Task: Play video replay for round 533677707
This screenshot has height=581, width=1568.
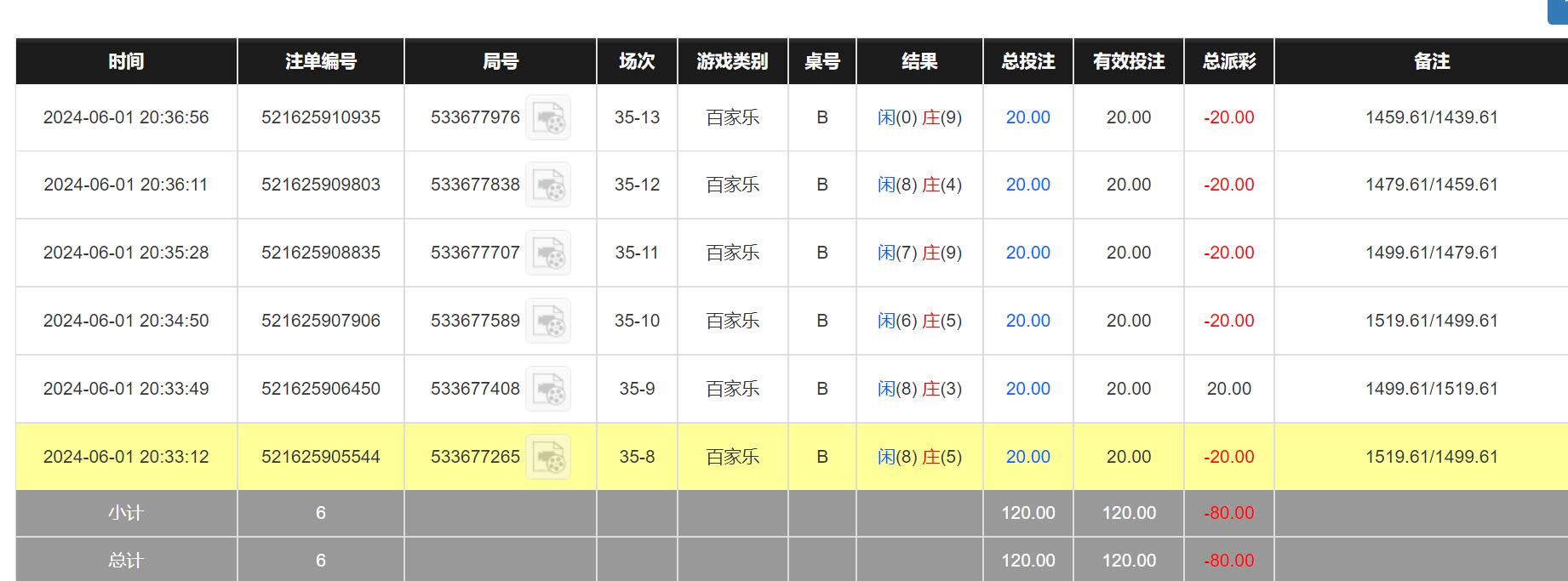Action: point(547,253)
